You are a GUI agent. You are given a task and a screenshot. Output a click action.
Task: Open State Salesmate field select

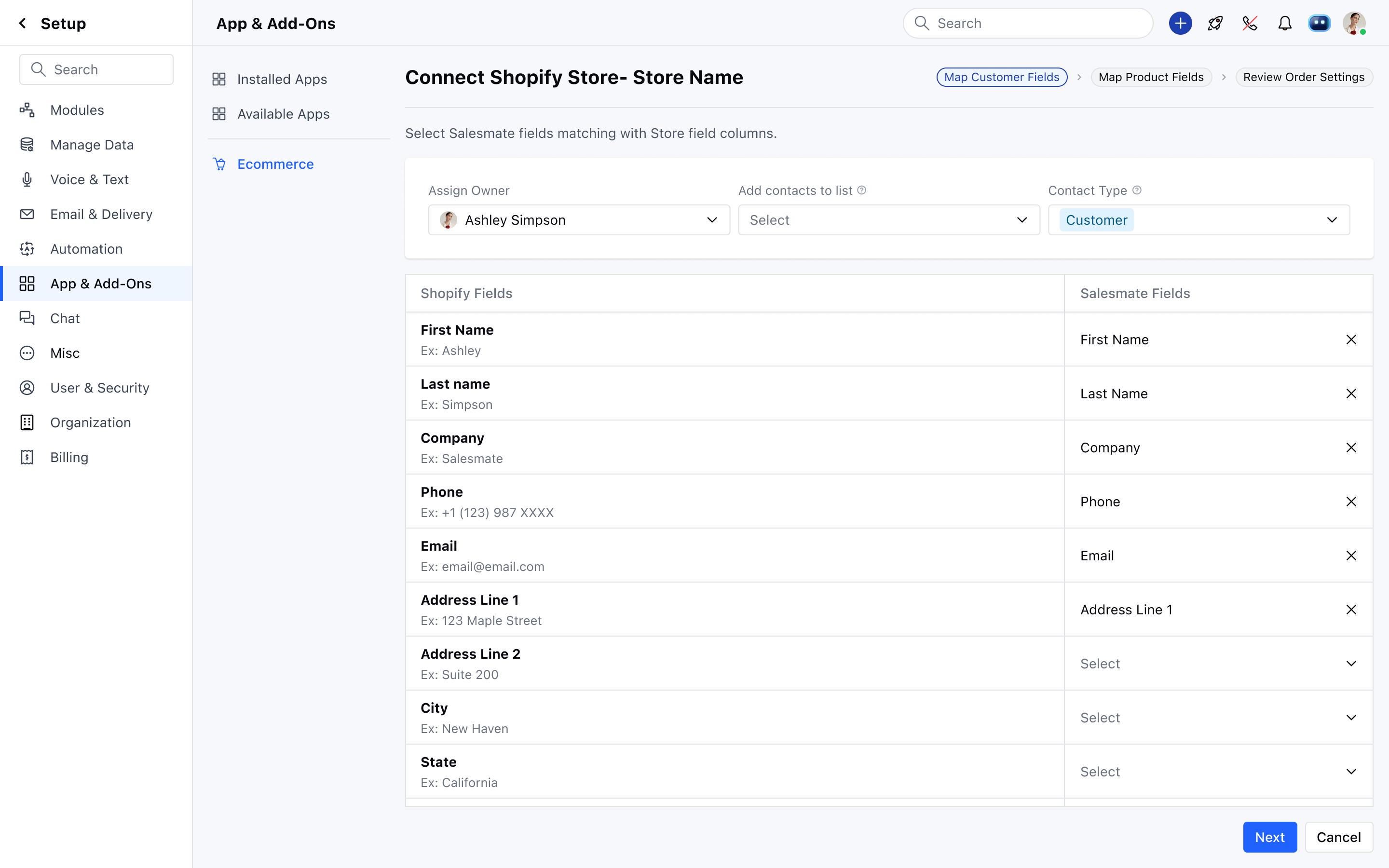1218,771
